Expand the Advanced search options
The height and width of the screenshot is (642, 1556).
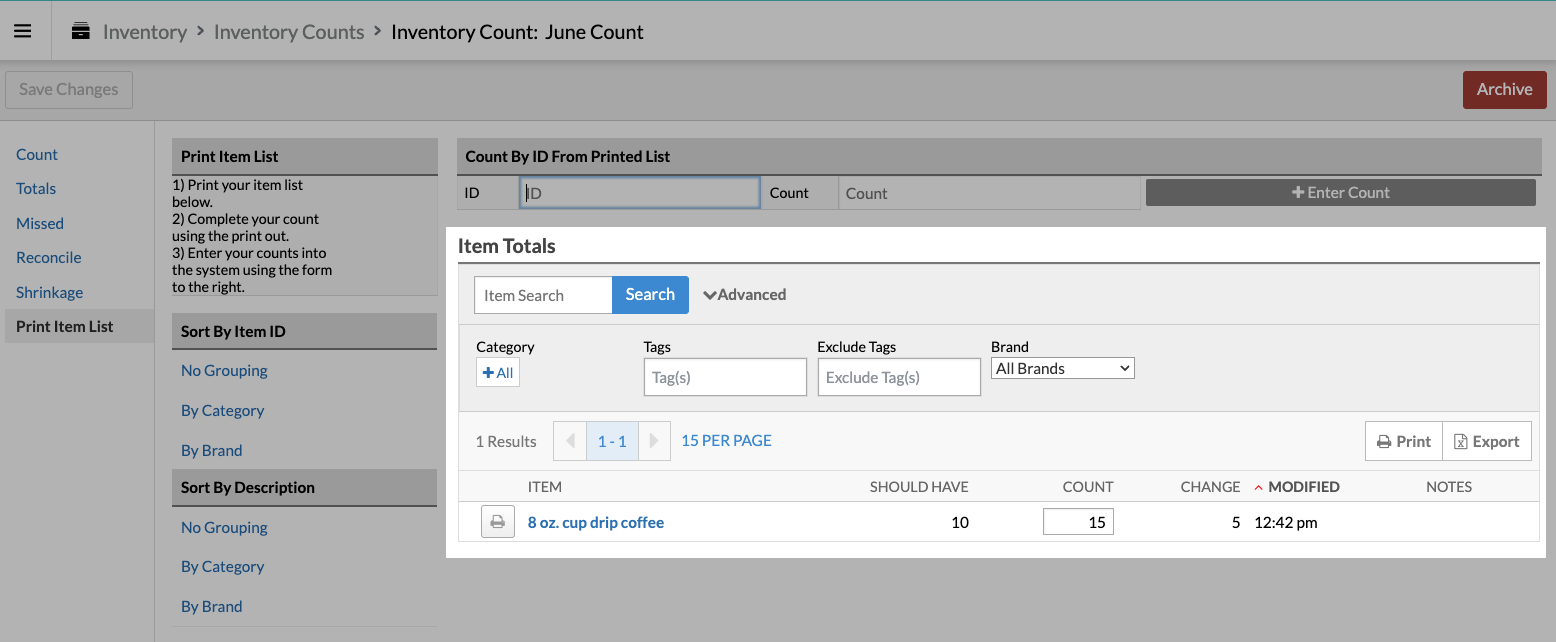(744, 295)
